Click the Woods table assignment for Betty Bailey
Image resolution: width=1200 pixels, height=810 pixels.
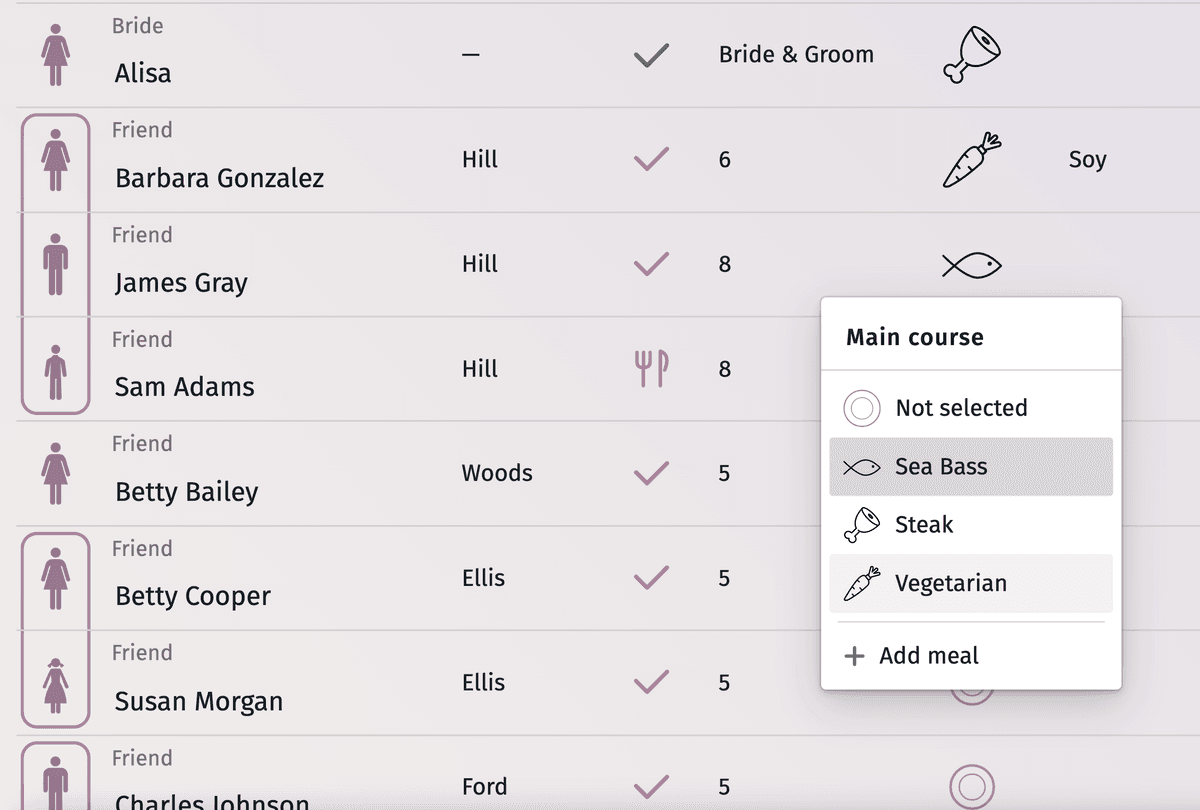pyautogui.click(x=496, y=473)
